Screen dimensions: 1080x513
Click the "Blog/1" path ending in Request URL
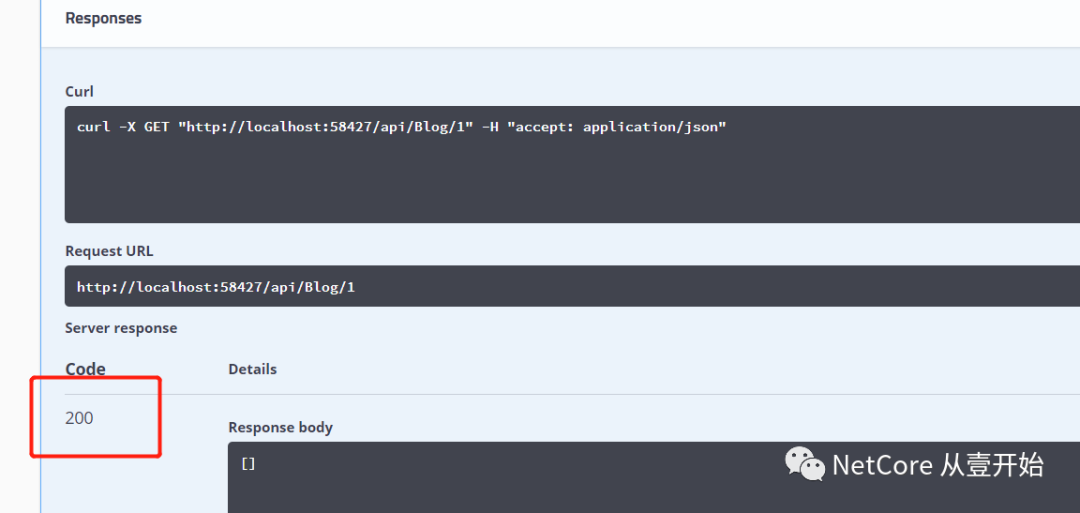[x=330, y=287]
